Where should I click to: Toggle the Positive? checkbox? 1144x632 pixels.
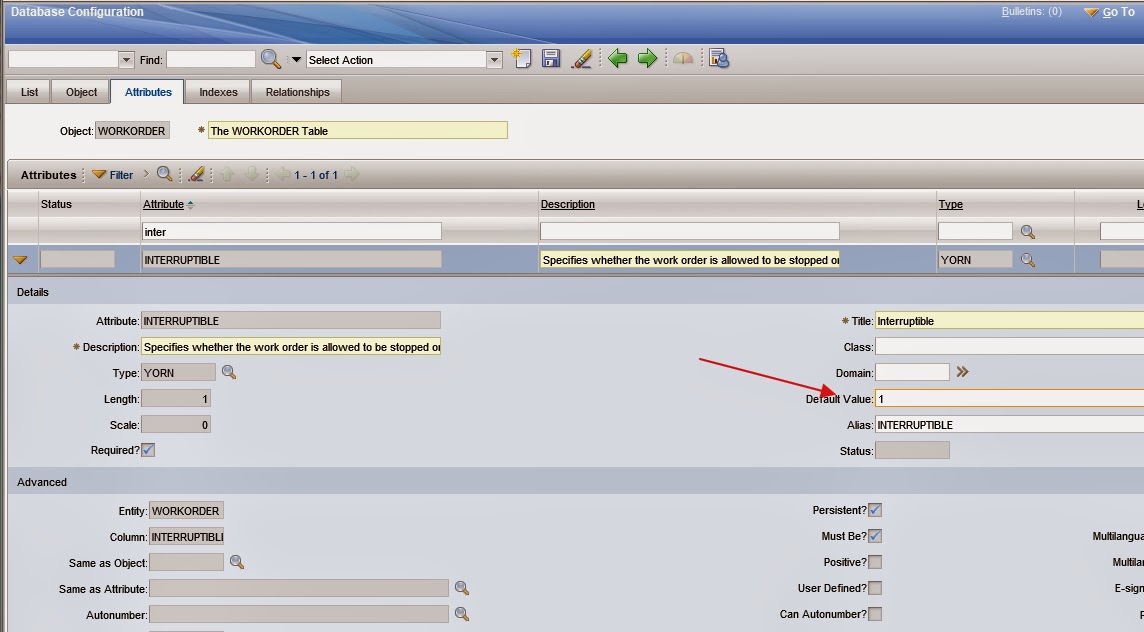coord(875,562)
